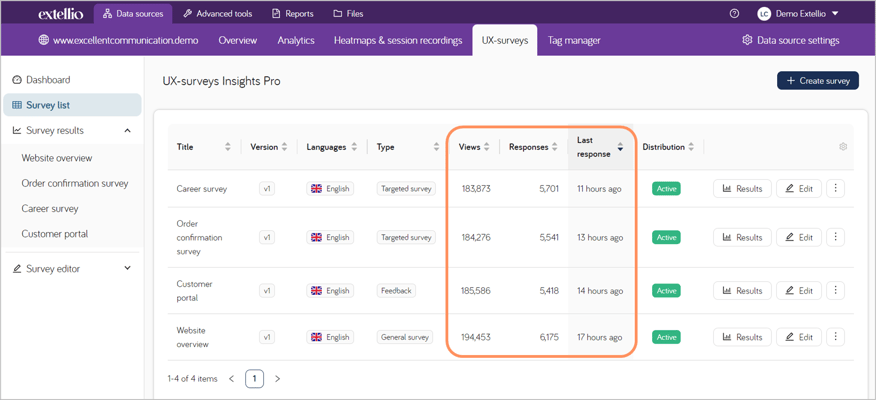Click the Create survey button
This screenshot has height=400, width=876.
tap(817, 80)
